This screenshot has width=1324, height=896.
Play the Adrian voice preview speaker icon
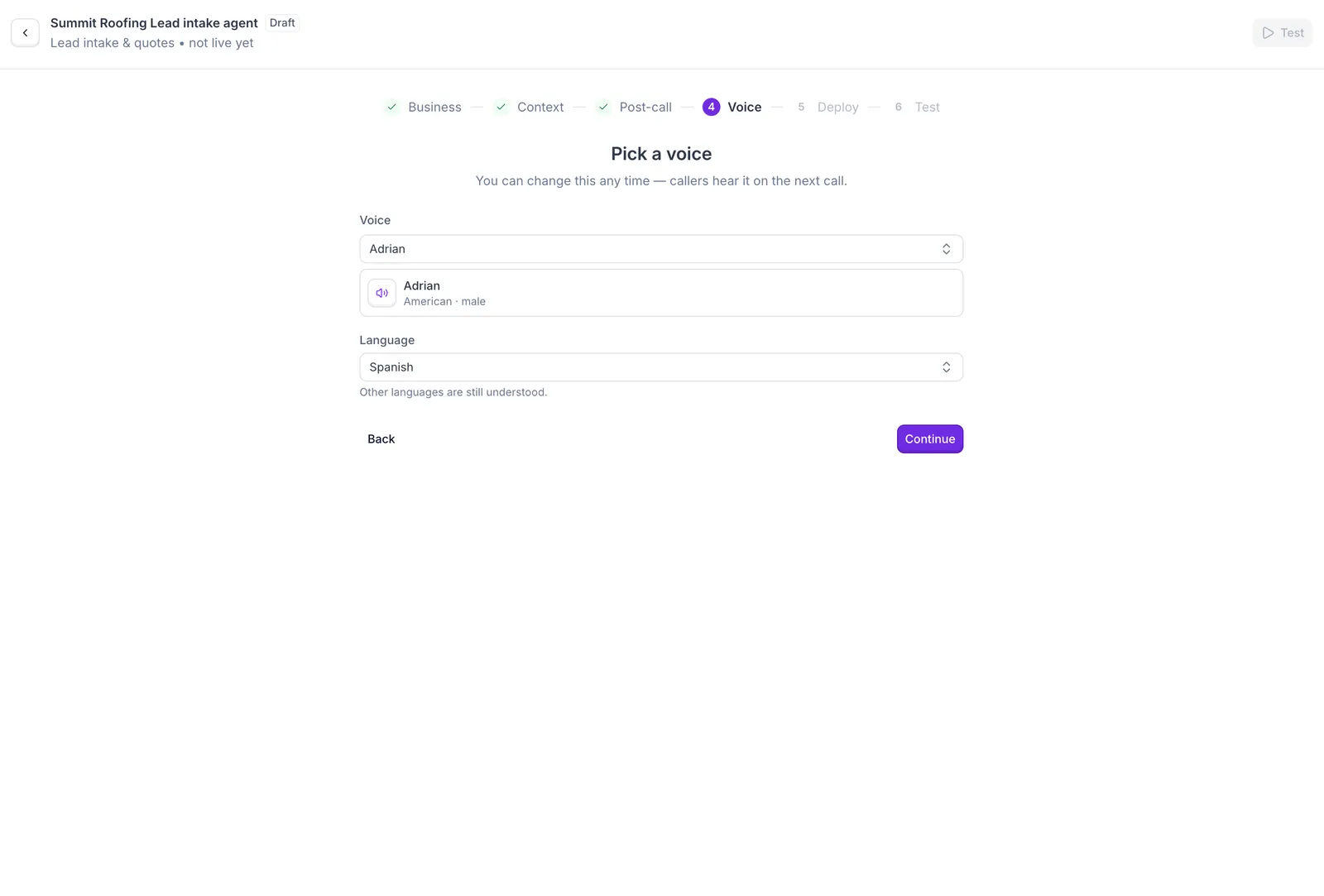(381, 293)
